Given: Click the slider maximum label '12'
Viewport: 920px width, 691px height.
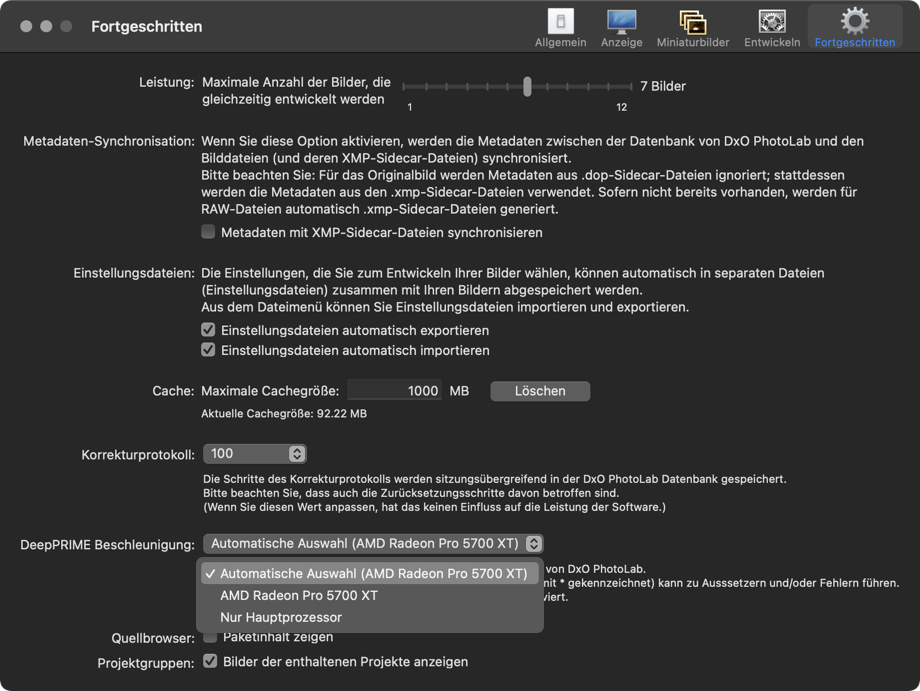Looking at the screenshot, I should tap(621, 107).
